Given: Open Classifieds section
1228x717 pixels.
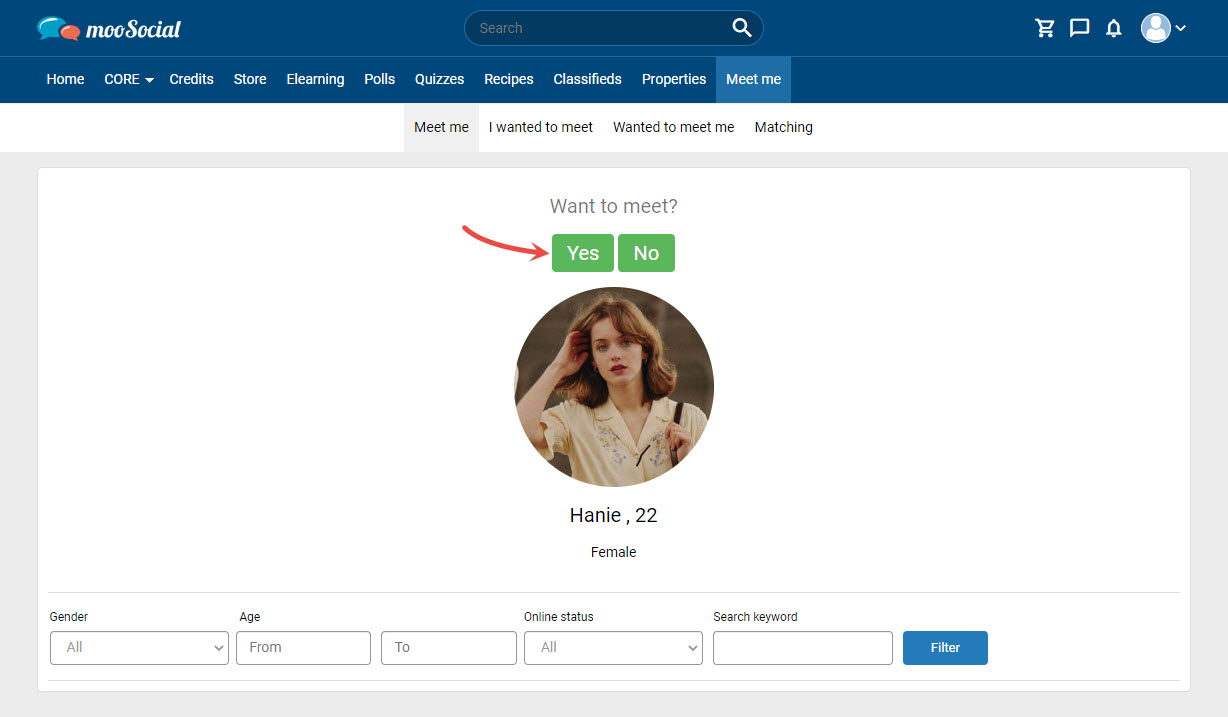Looking at the screenshot, I should [587, 79].
